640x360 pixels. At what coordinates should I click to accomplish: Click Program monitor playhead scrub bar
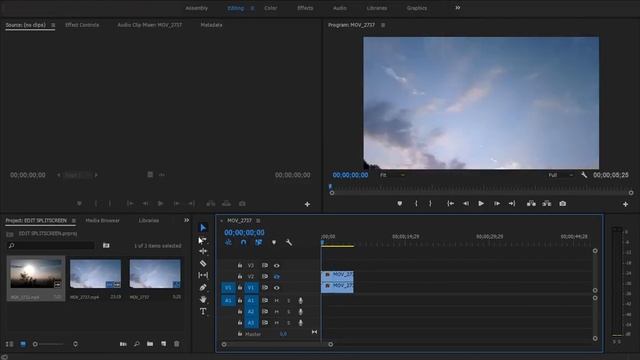pos(482,187)
